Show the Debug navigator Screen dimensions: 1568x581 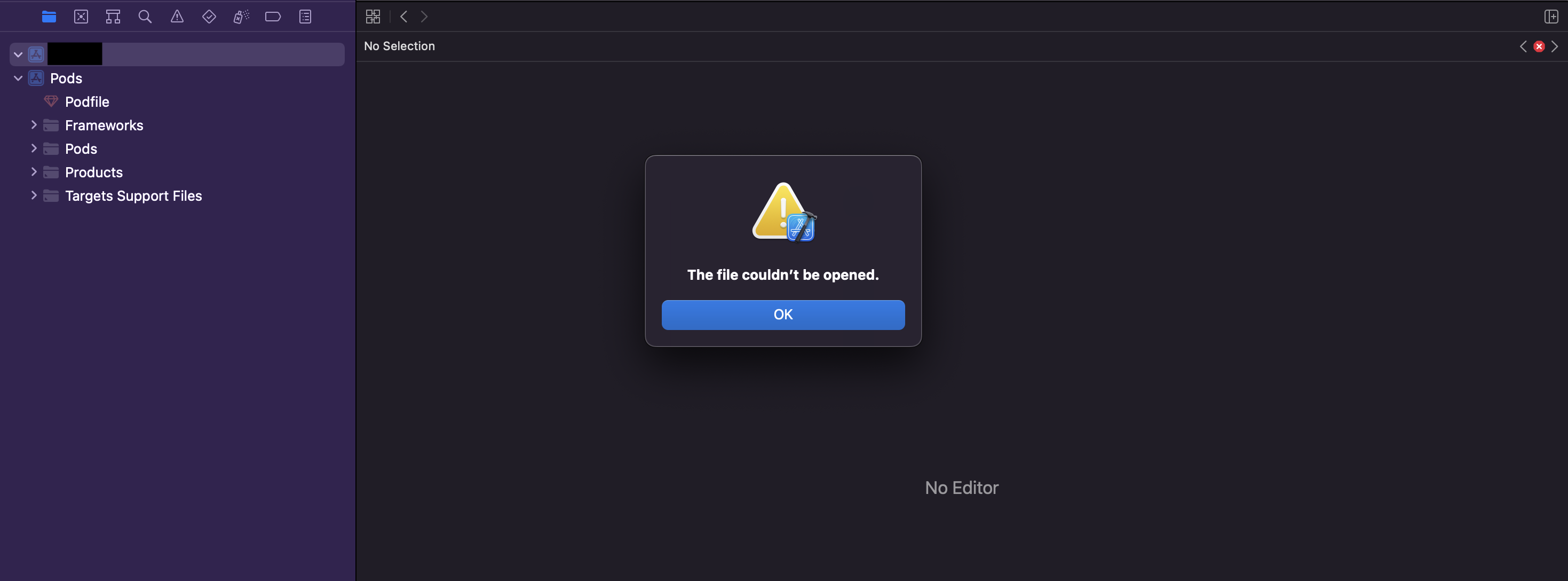point(241,17)
